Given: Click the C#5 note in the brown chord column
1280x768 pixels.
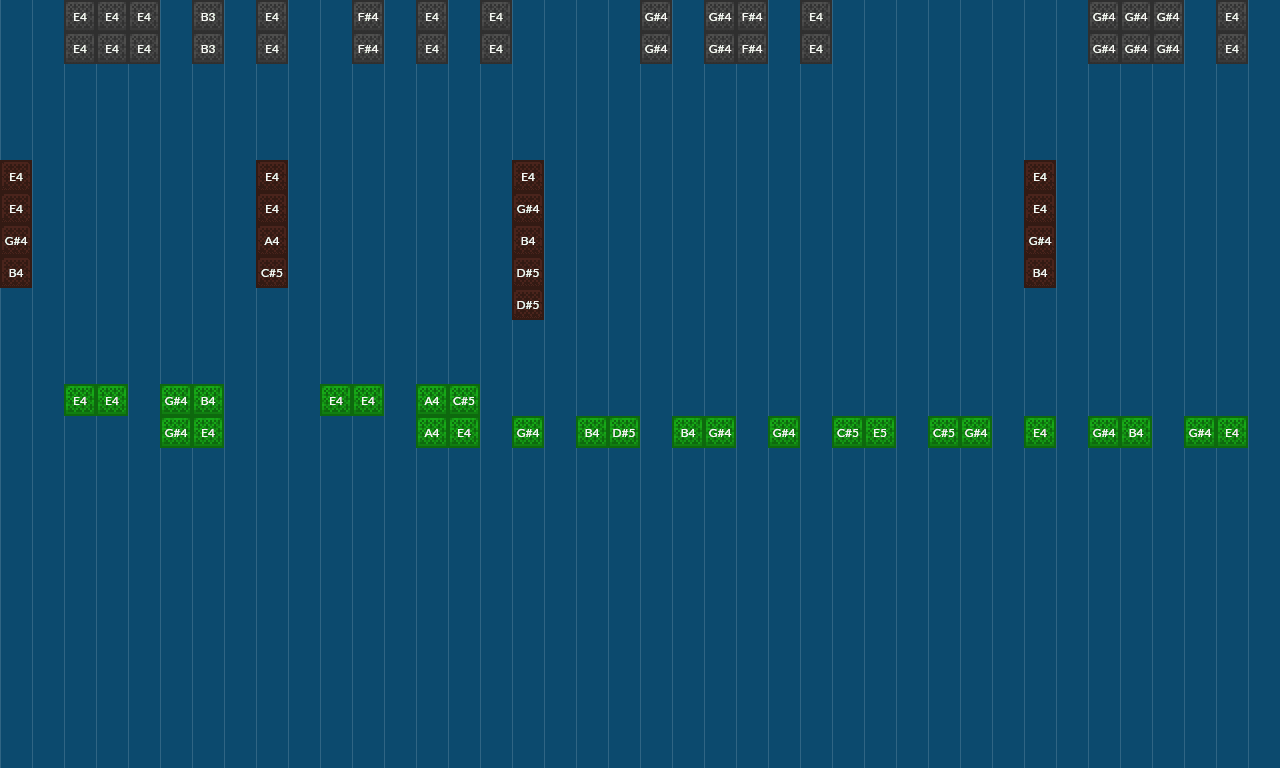Looking at the screenshot, I should tap(271, 273).
